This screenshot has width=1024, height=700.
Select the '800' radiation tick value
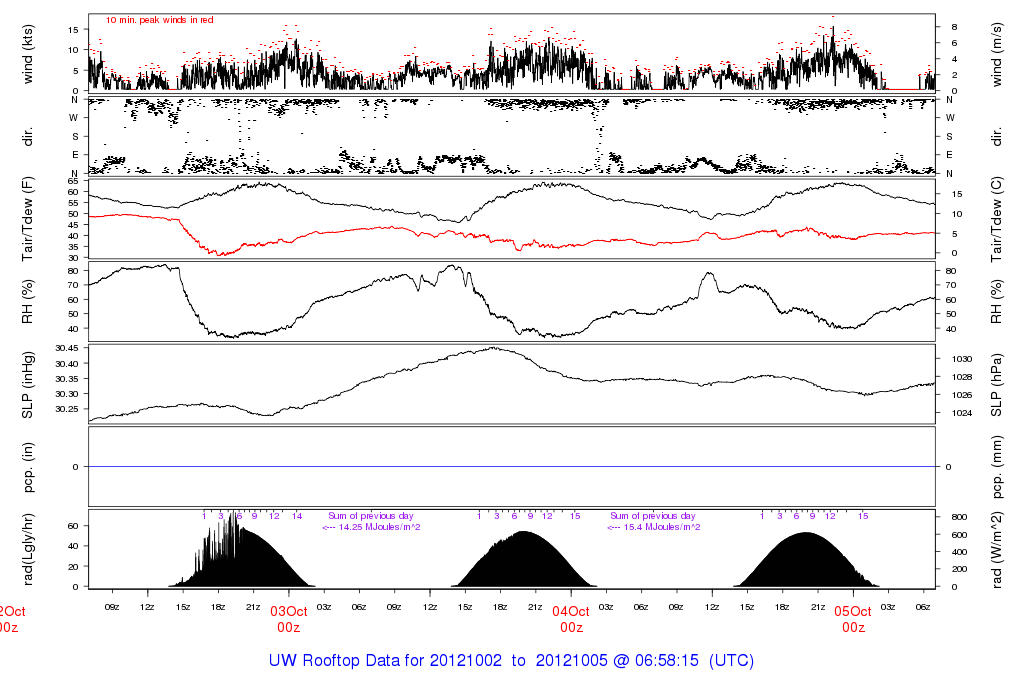point(959,517)
